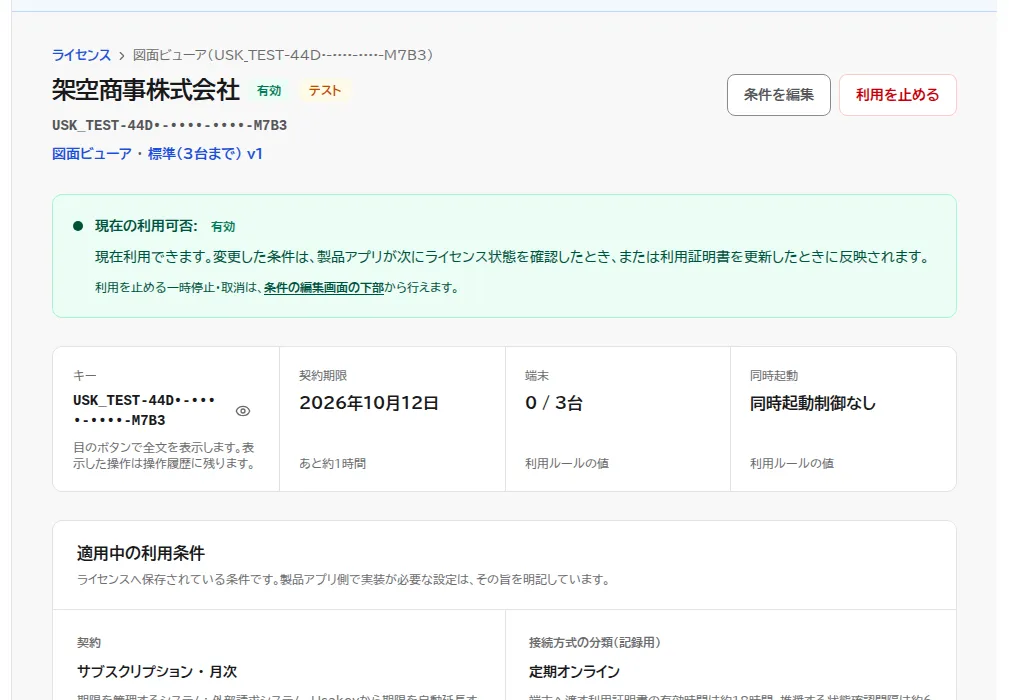Select the 架空商事株式会社 heading
This screenshot has height=700, width=1009.
pyautogui.click(x=146, y=90)
